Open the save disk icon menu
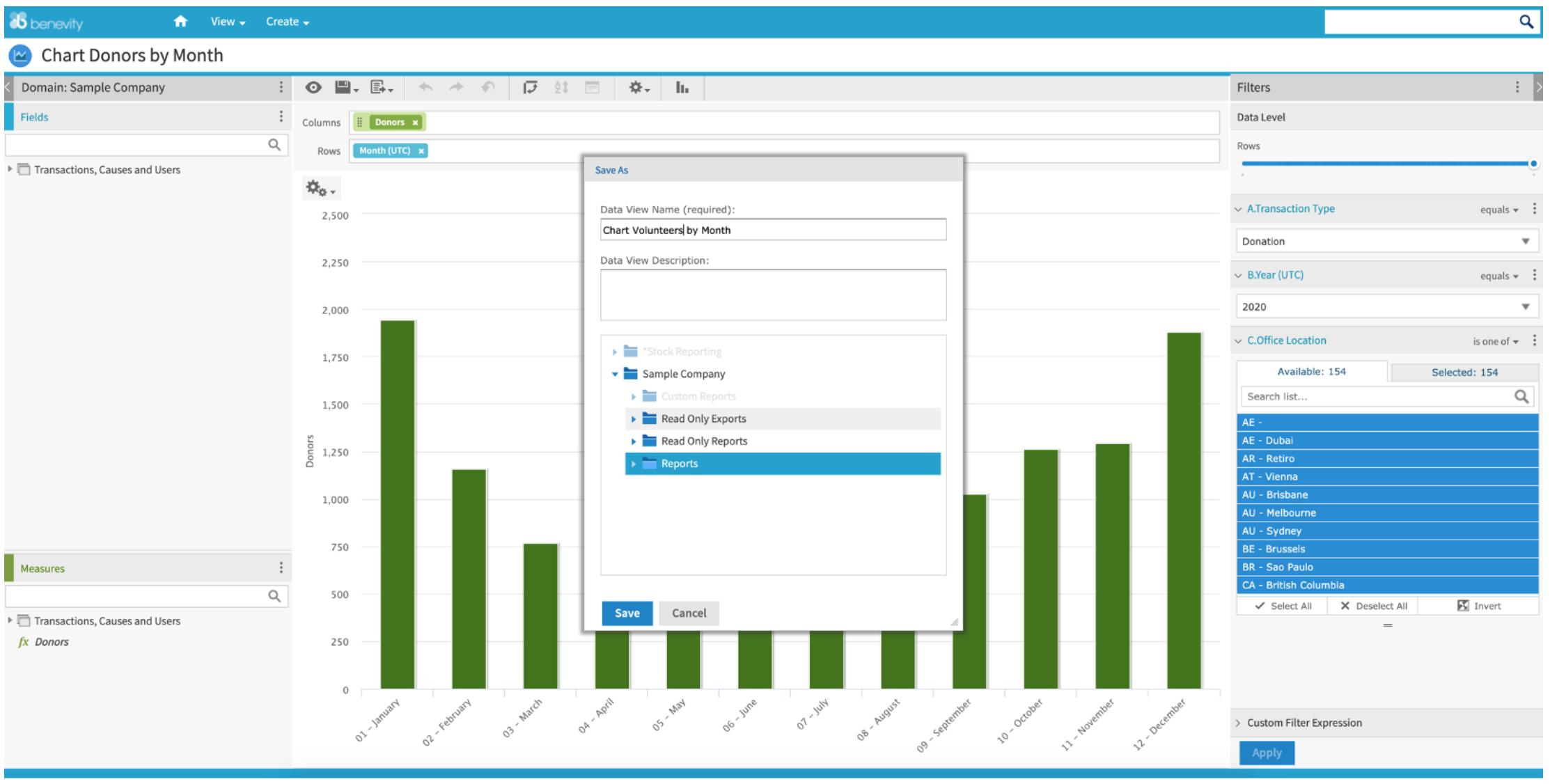This screenshot has height=784, width=1550. click(346, 88)
